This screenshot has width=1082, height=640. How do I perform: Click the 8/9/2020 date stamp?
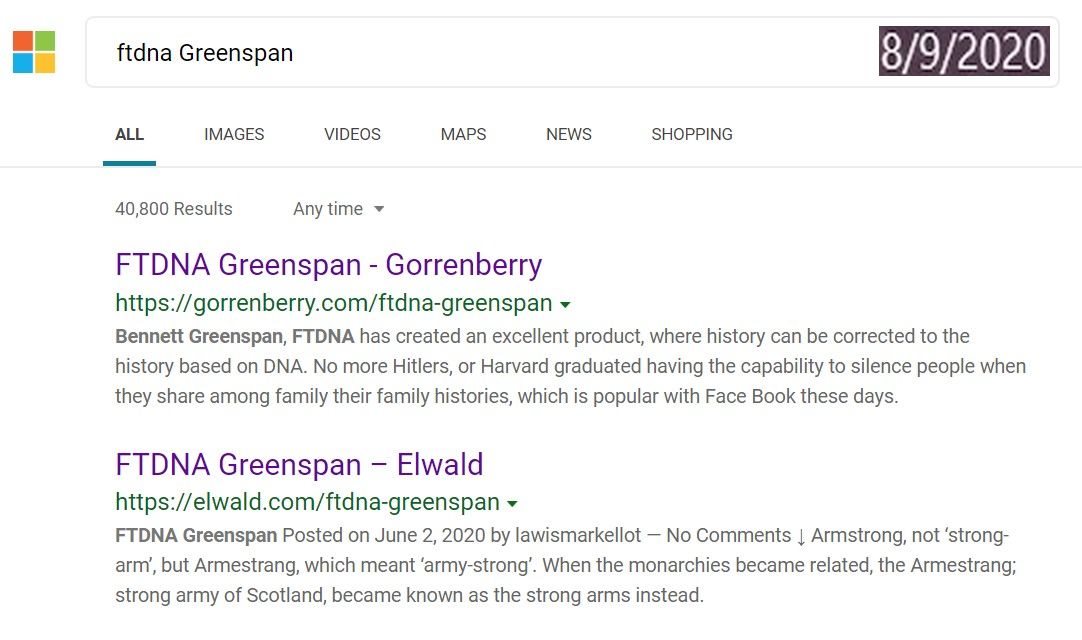[964, 52]
